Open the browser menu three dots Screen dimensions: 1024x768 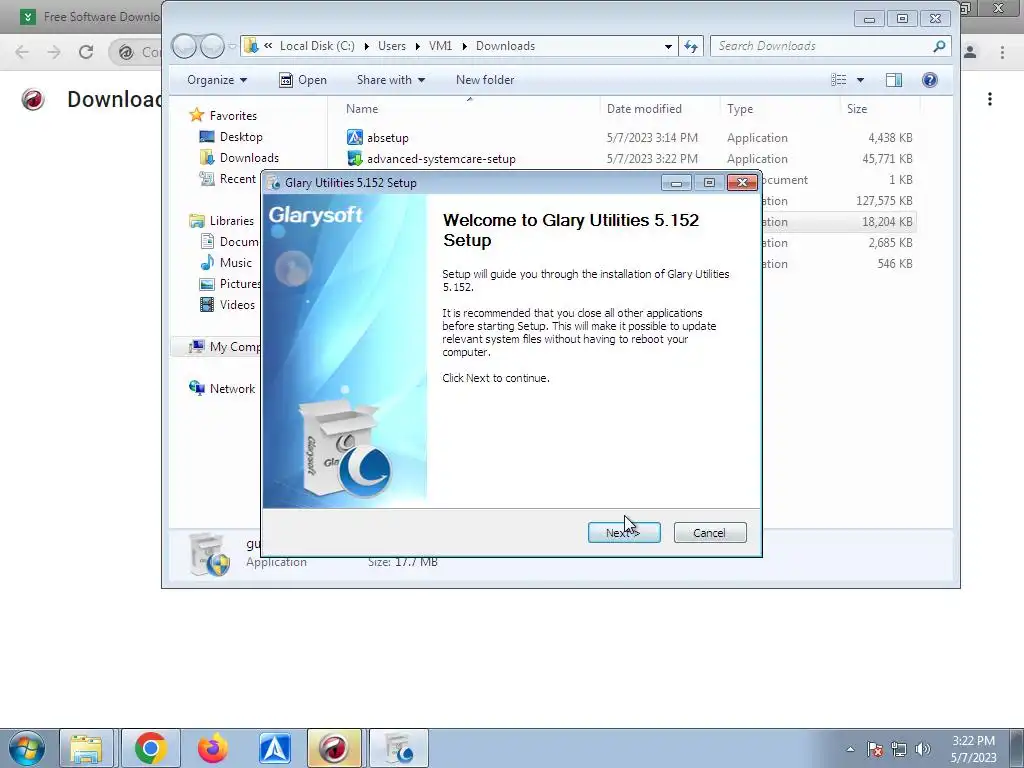click(x=1002, y=52)
